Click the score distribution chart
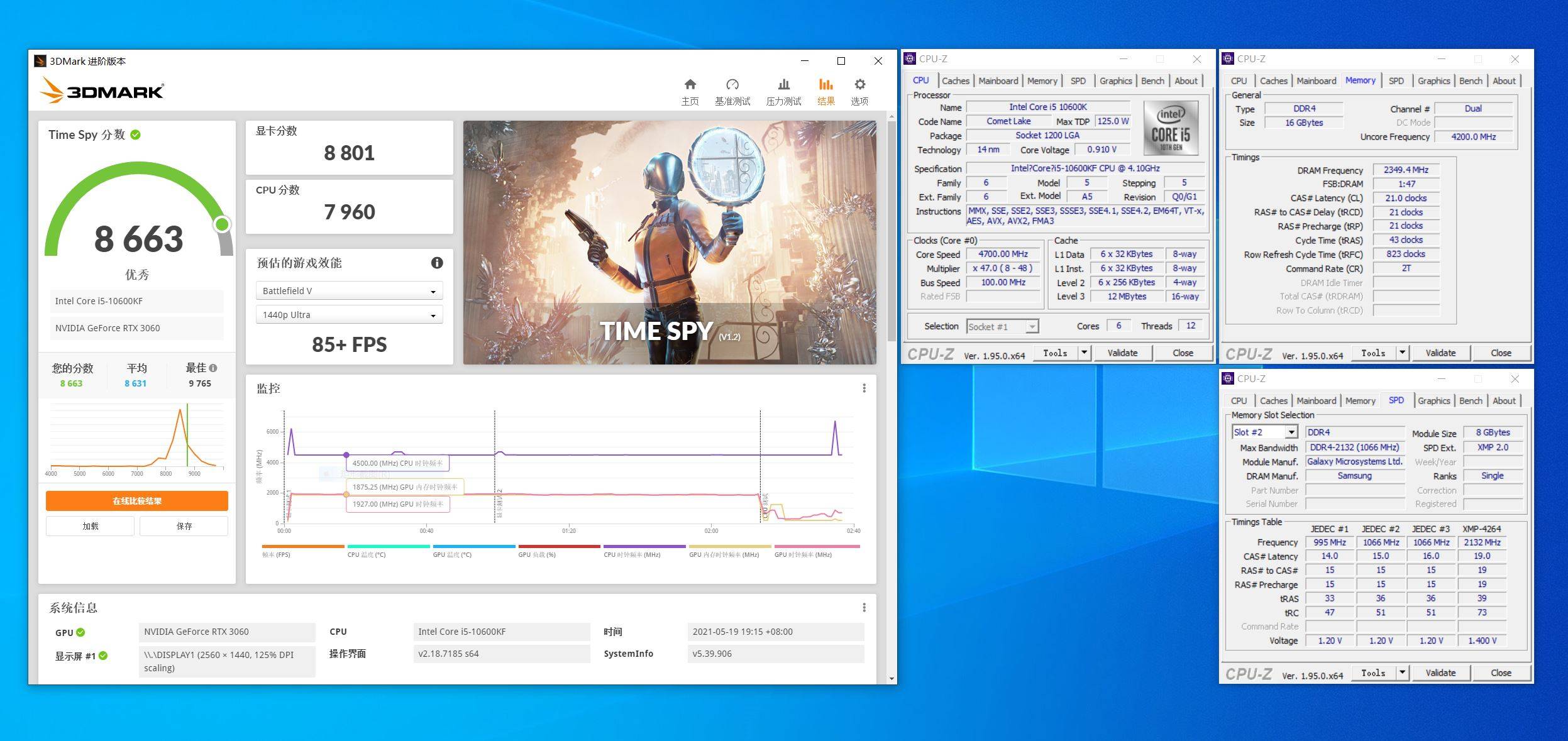 (136, 440)
